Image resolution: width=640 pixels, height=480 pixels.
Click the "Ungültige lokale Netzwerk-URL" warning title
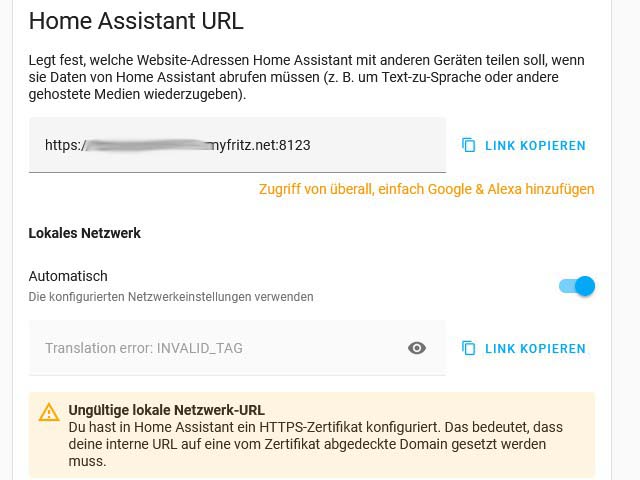(x=166, y=410)
